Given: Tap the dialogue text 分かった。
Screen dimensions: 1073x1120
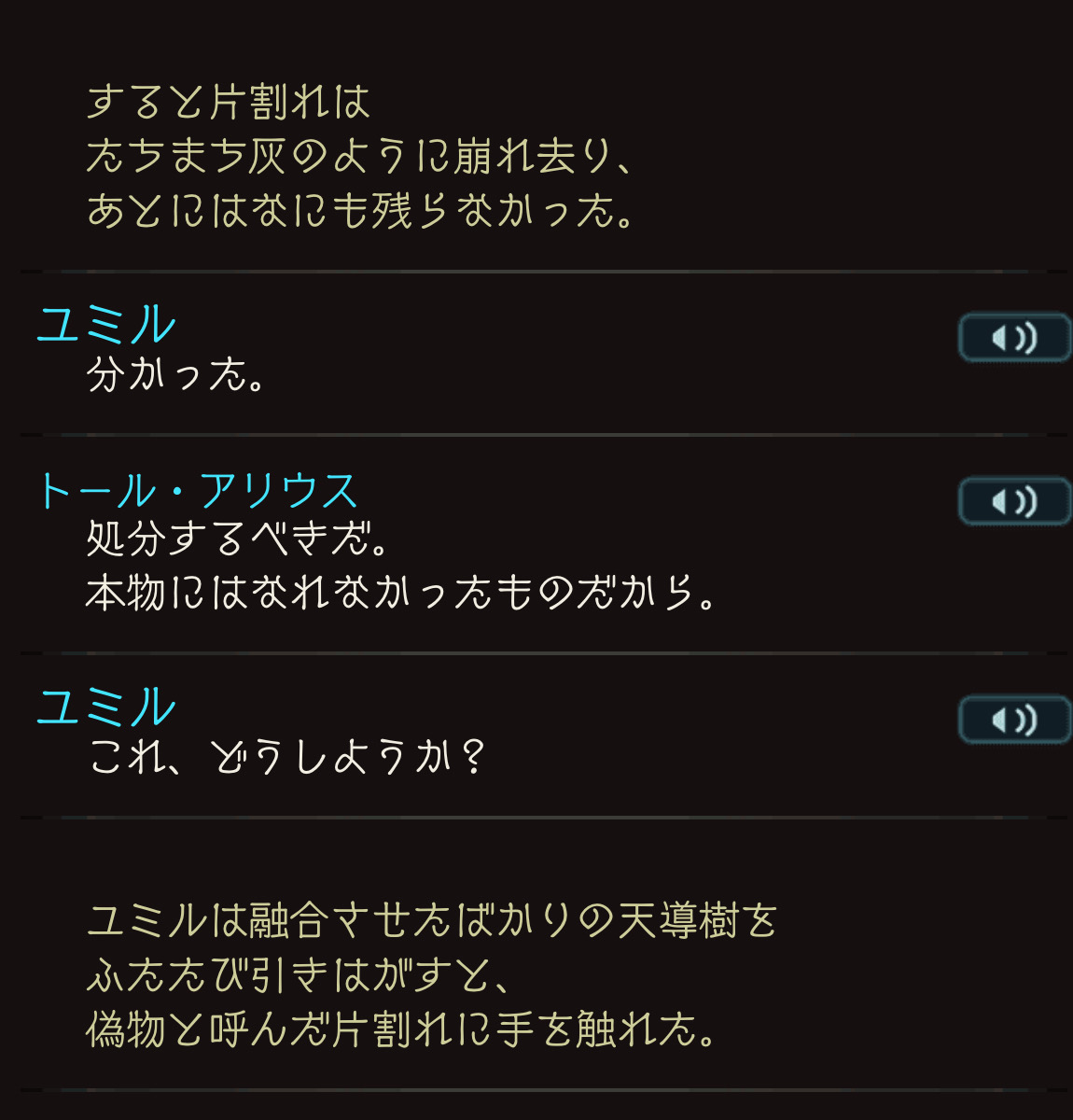Looking at the screenshot, I should [x=177, y=374].
